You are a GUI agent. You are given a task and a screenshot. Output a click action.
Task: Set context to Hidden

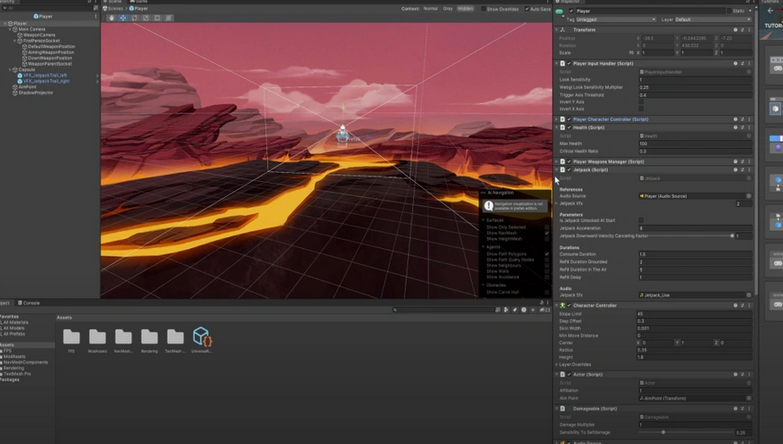pos(465,9)
